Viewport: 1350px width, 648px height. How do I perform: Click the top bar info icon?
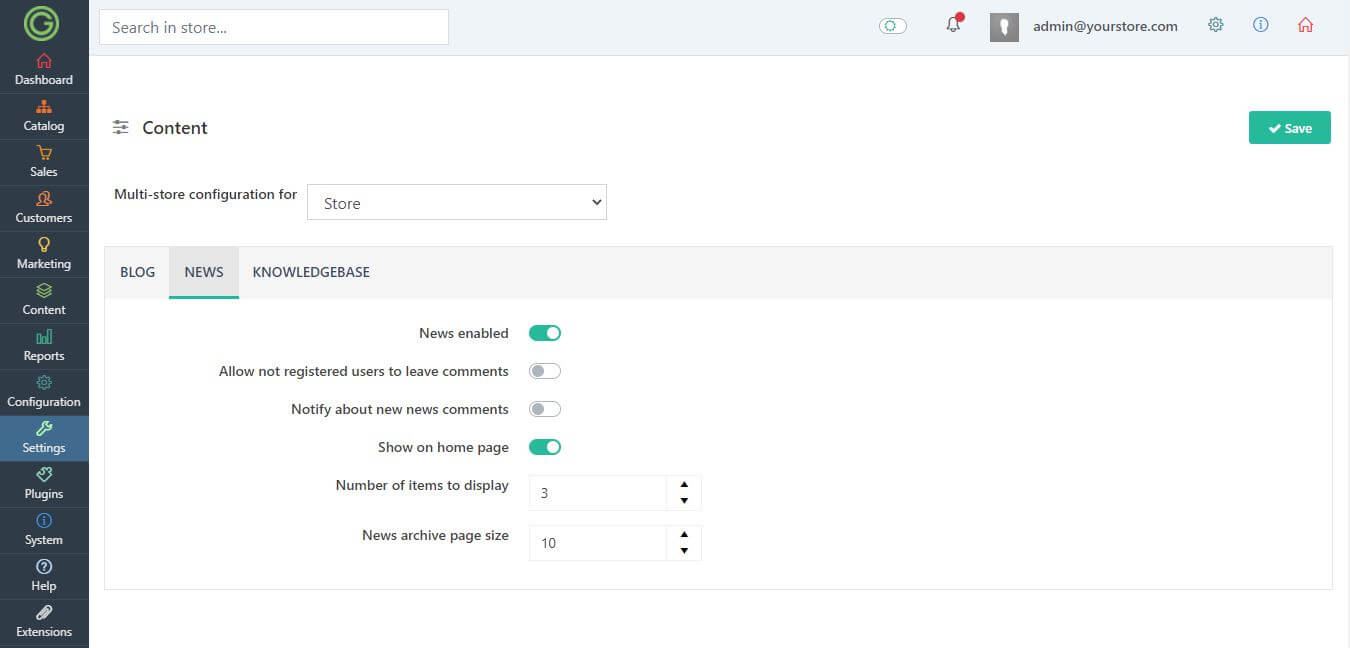(1261, 25)
